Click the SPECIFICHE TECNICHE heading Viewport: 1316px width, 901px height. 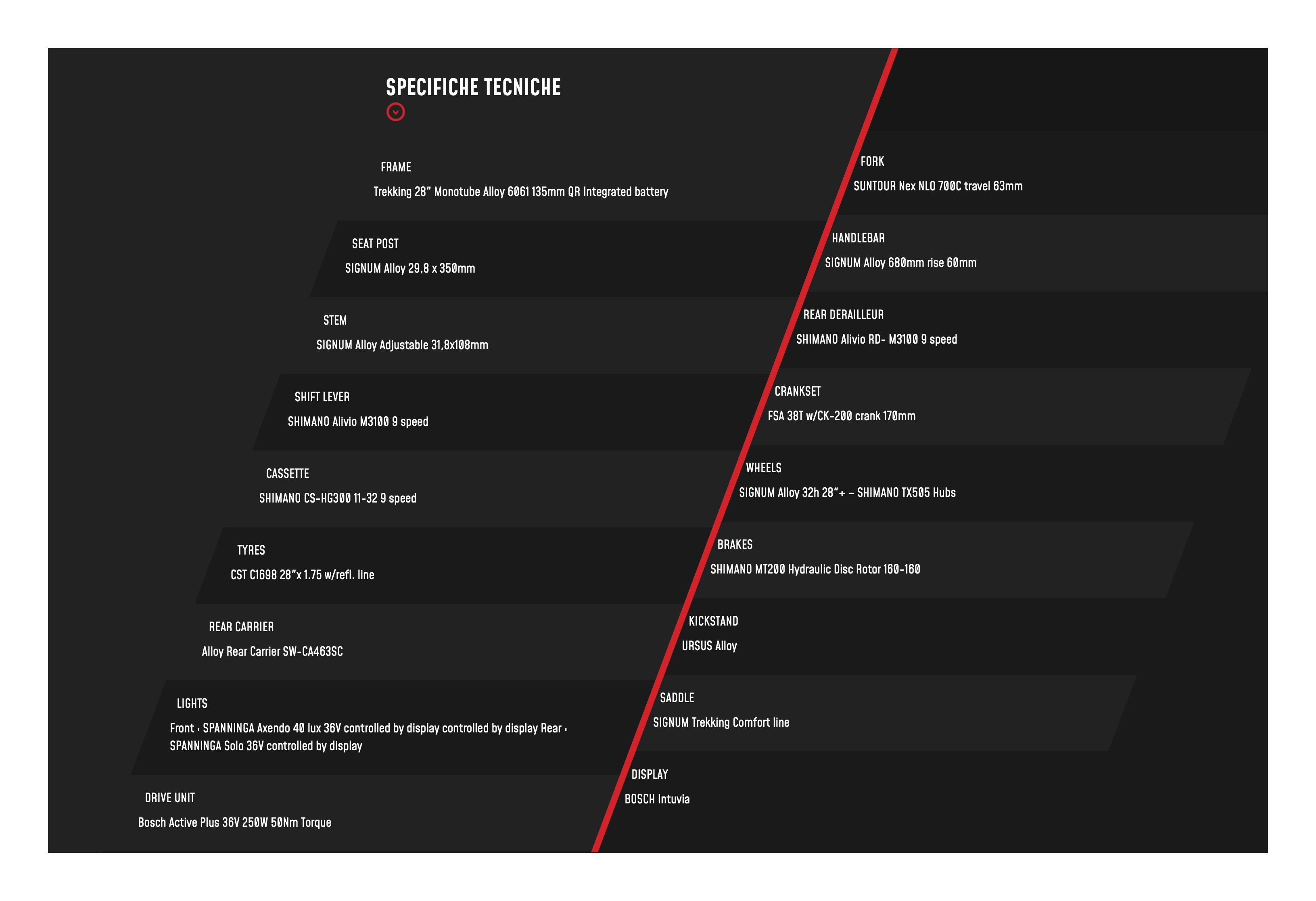coord(473,87)
